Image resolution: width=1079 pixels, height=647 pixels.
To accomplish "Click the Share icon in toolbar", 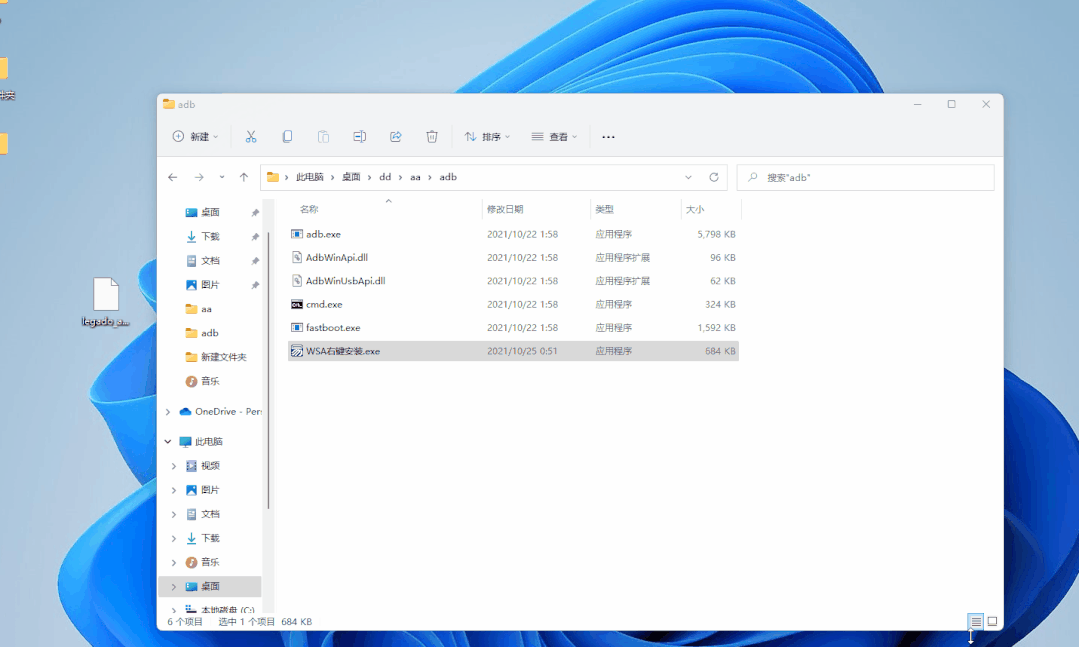I will click(x=395, y=136).
